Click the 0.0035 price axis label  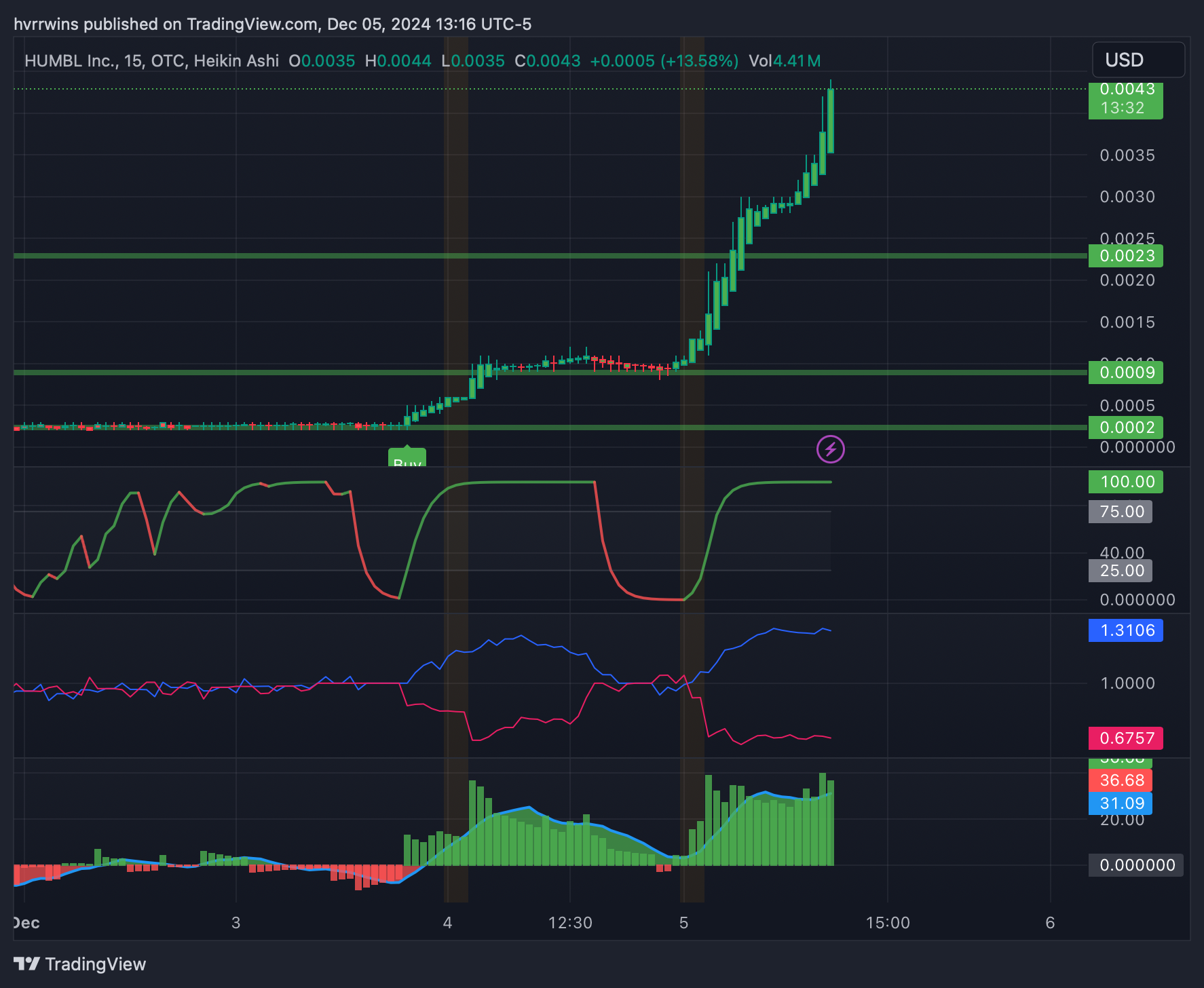[x=1127, y=155]
